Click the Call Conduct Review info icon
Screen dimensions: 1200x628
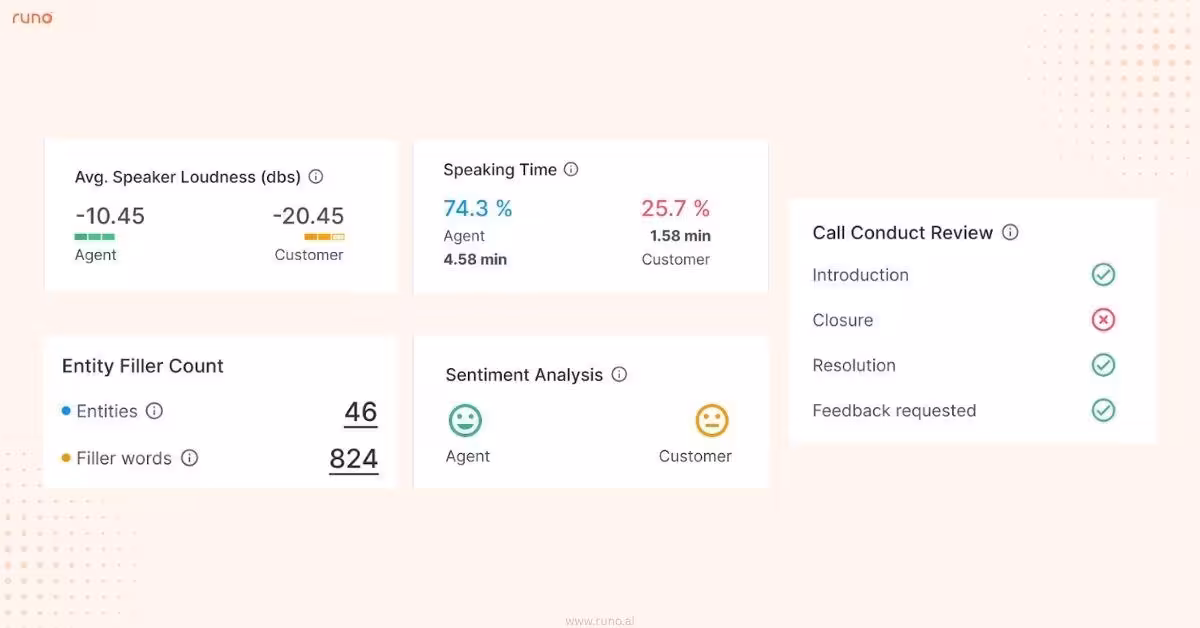tap(1010, 232)
